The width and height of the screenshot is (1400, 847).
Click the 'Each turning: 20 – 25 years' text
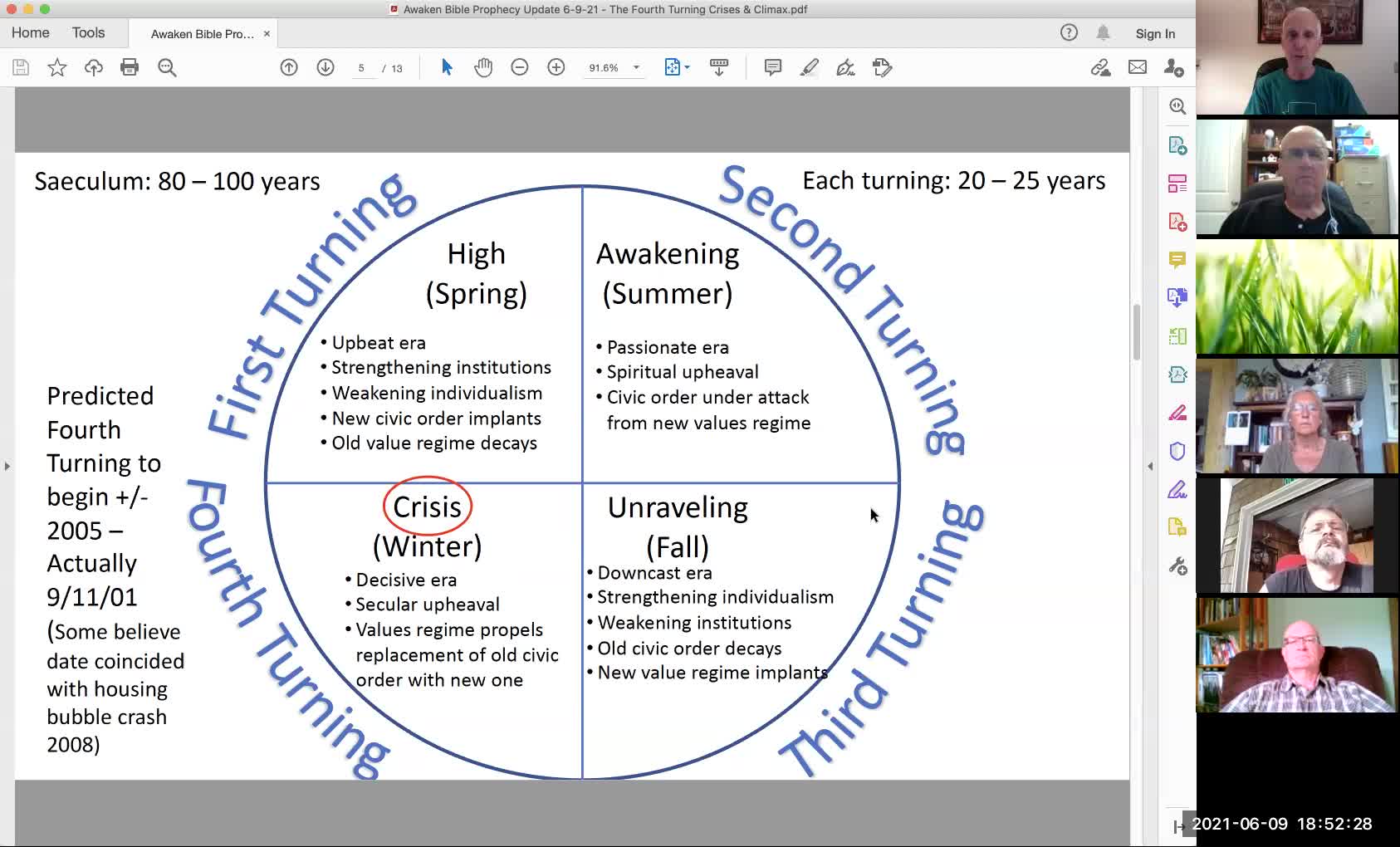click(953, 180)
